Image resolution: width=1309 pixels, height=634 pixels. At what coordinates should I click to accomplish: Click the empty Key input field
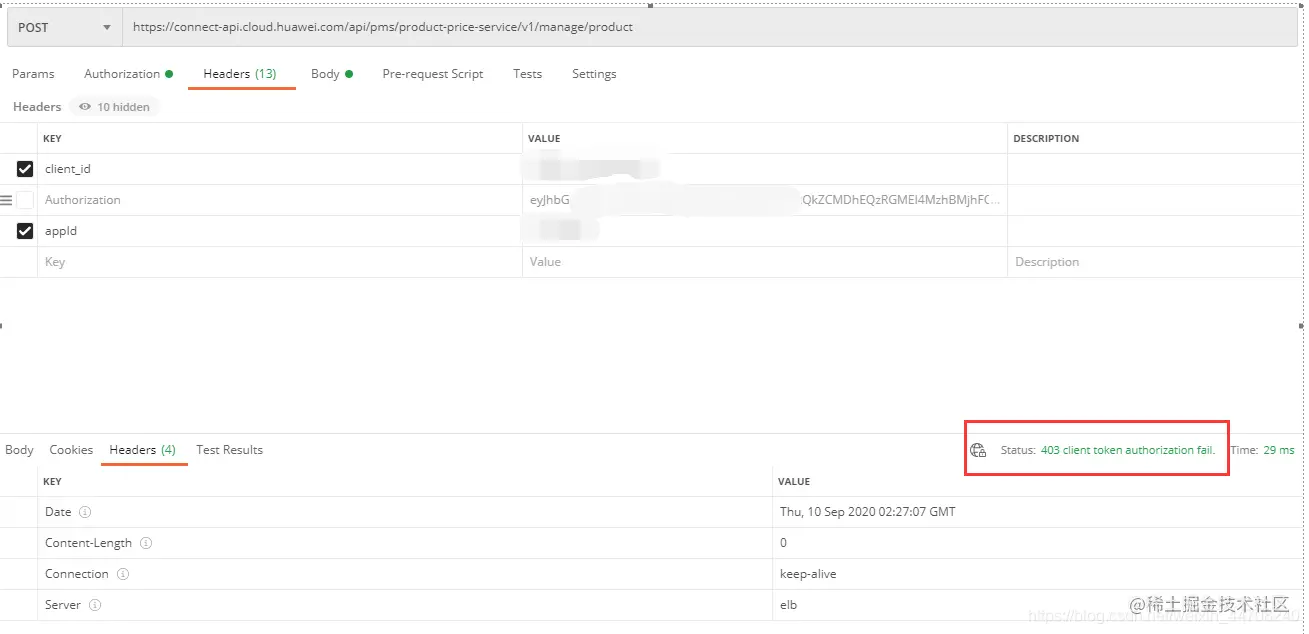click(x=280, y=262)
